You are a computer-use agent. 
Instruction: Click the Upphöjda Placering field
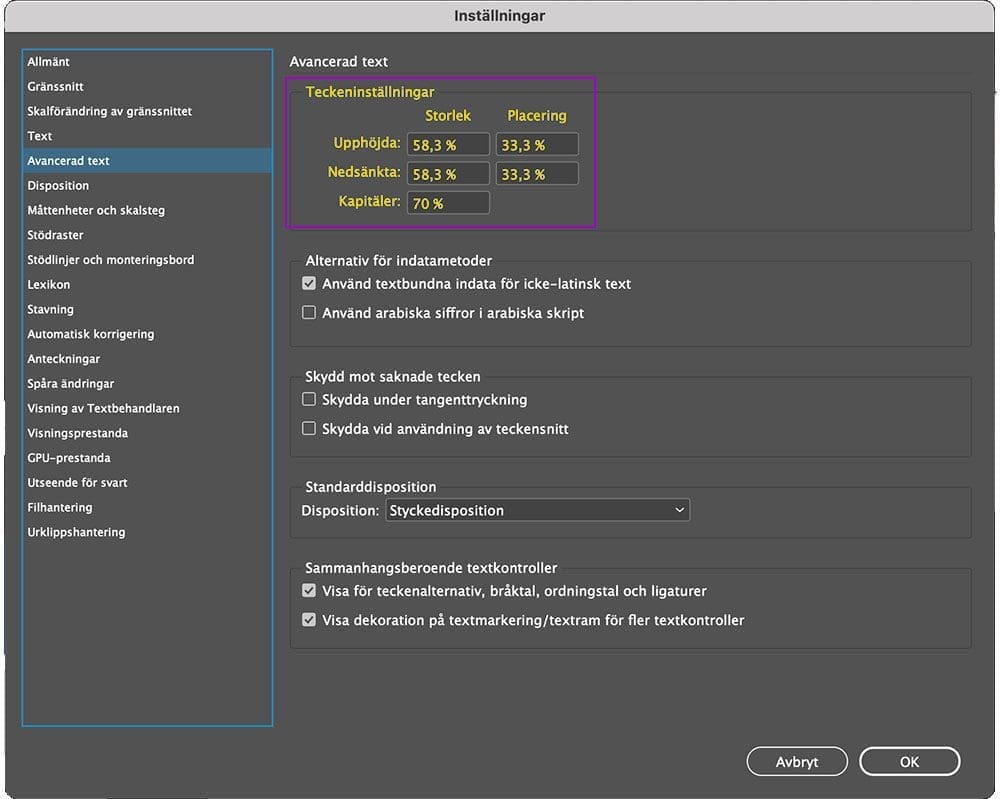[537, 144]
